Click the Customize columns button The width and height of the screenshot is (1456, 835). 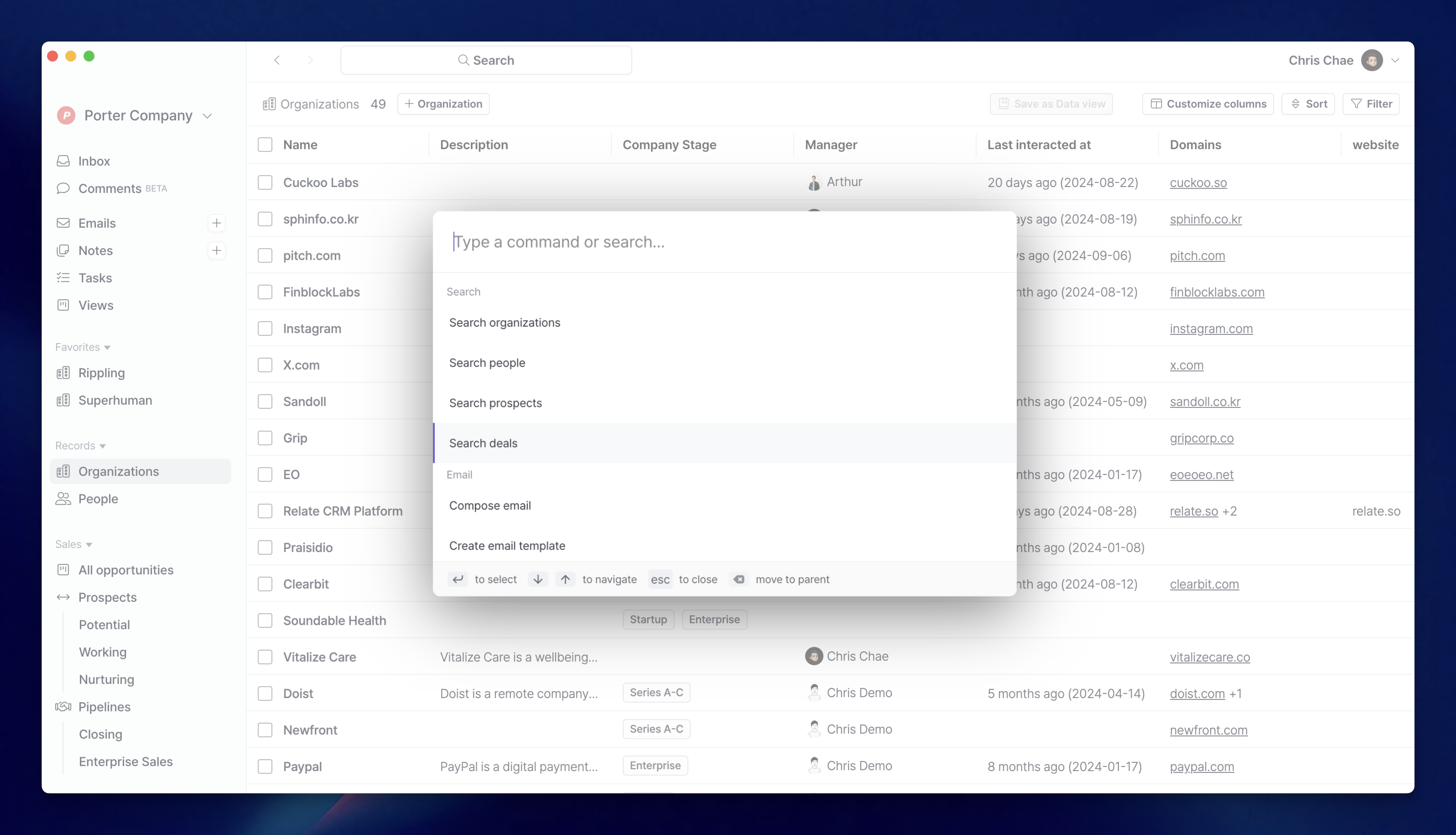point(1208,104)
